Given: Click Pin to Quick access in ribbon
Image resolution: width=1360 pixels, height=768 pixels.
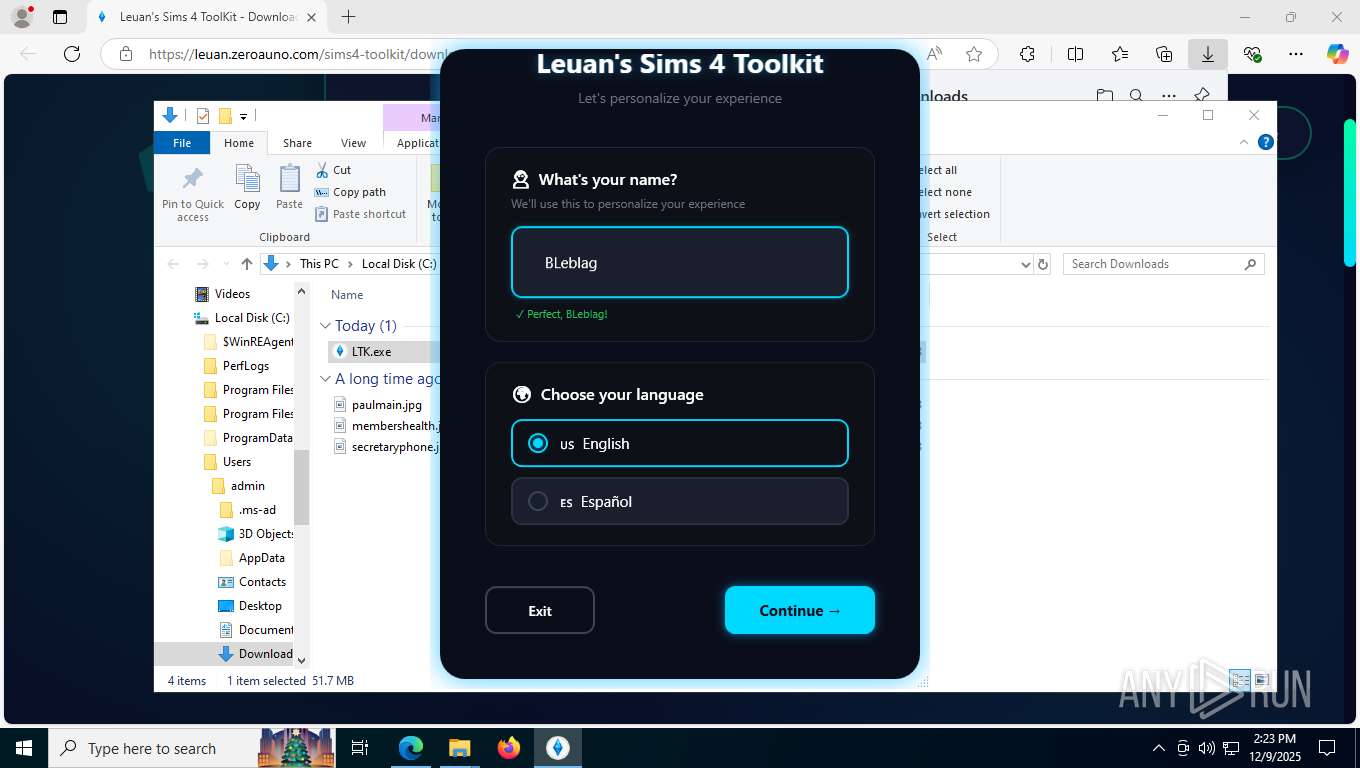Looking at the screenshot, I should 193,194.
